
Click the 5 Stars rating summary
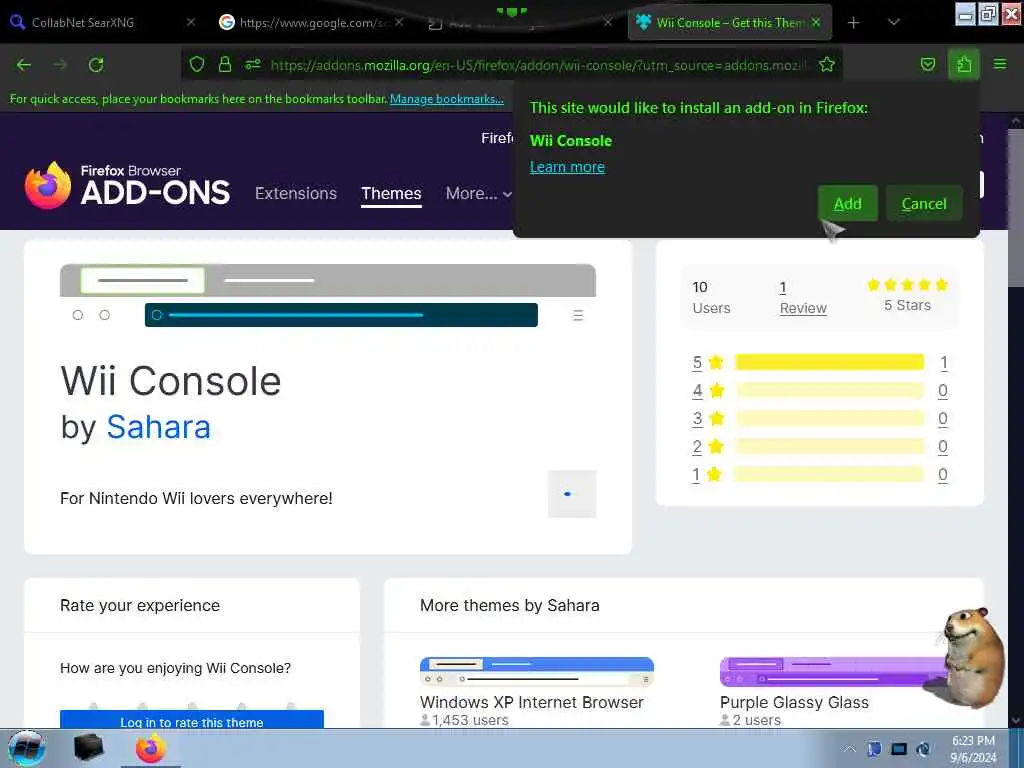tap(907, 295)
